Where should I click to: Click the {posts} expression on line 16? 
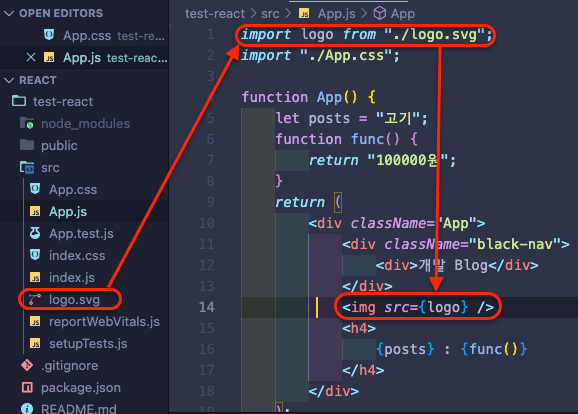click(405, 349)
